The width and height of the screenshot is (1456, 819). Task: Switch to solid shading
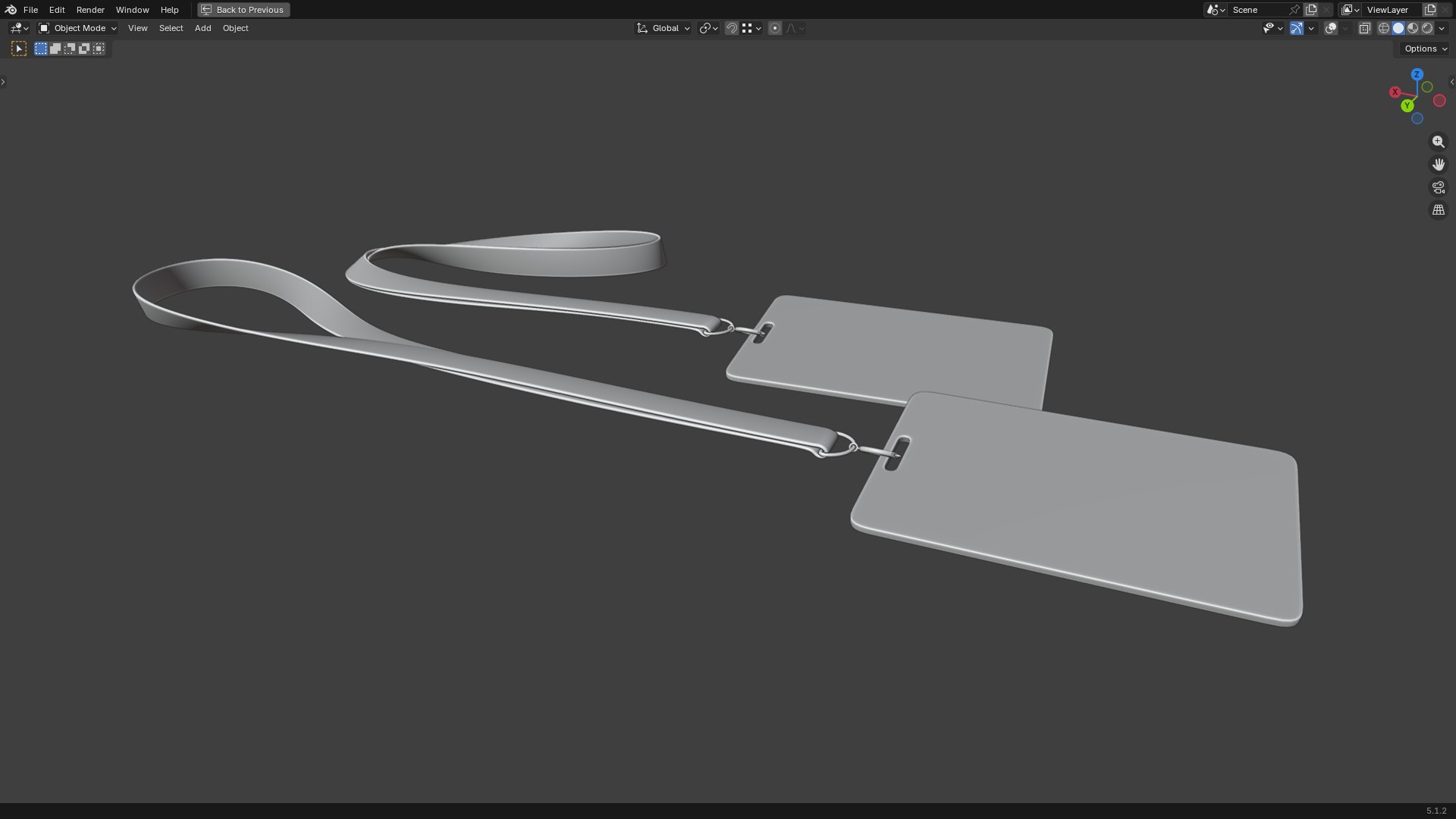[x=1398, y=28]
